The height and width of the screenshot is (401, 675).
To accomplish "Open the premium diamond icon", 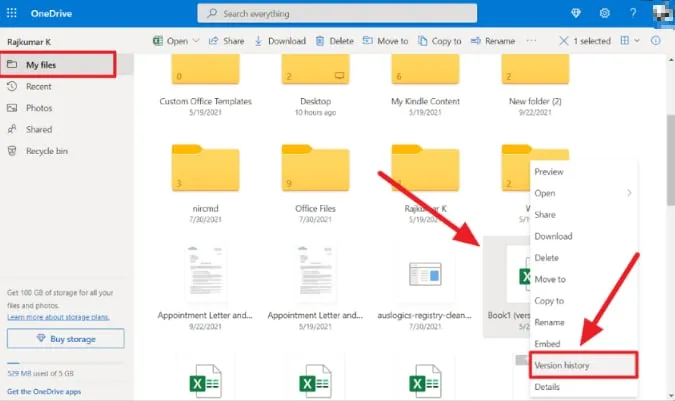I will coord(576,13).
